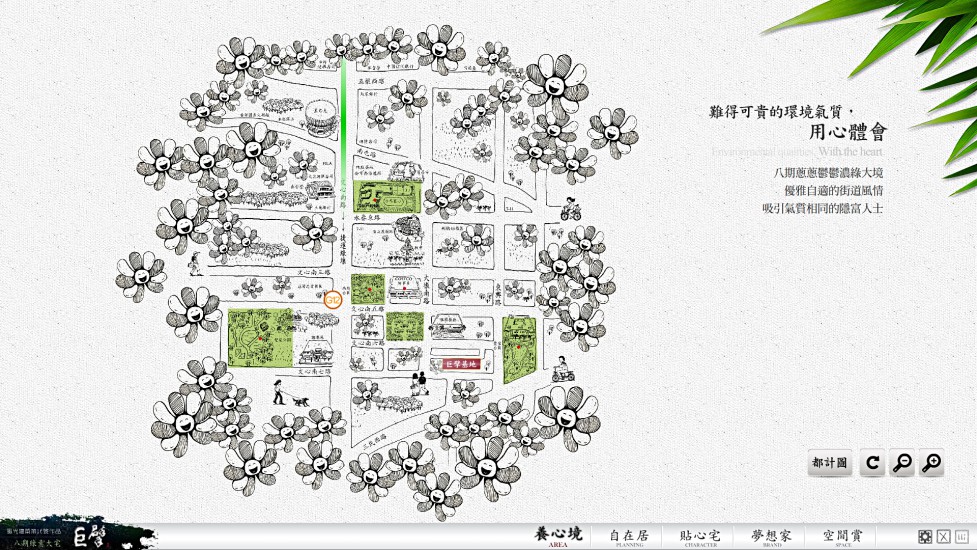
Task: Click the orange G12 station marker
Action: (x=333, y=300)
